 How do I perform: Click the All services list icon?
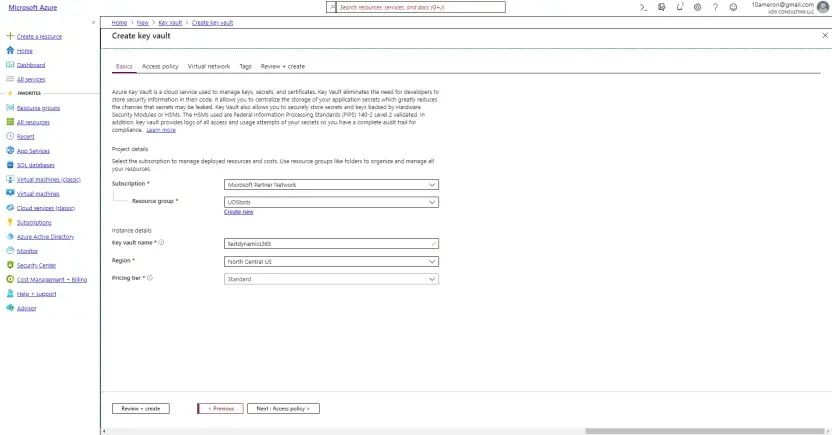tap(10, 79)
